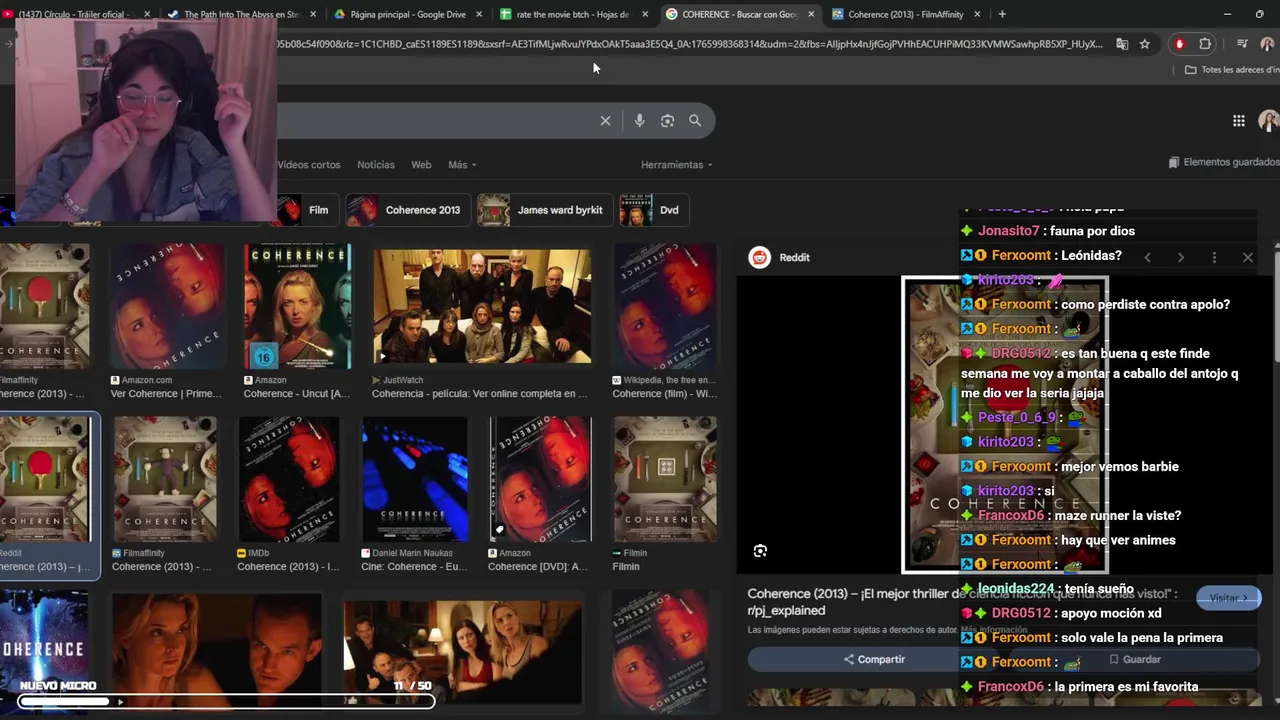Open Elementos guardados saved items
The width and height of the screenshot is (1280, 720).
pyautogui.click(x=1224, y=162)
